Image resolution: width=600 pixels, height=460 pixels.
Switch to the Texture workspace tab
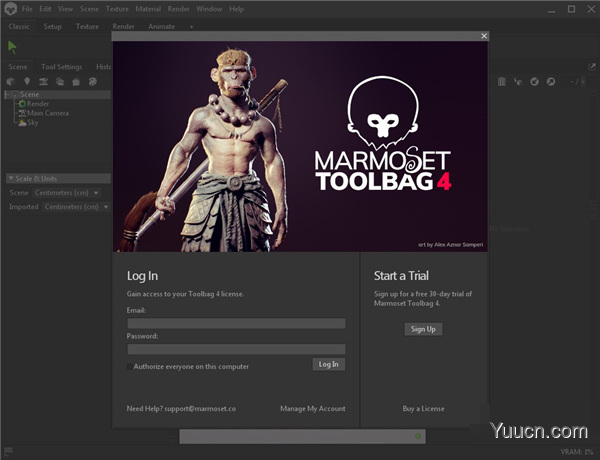tap(87, 26)
